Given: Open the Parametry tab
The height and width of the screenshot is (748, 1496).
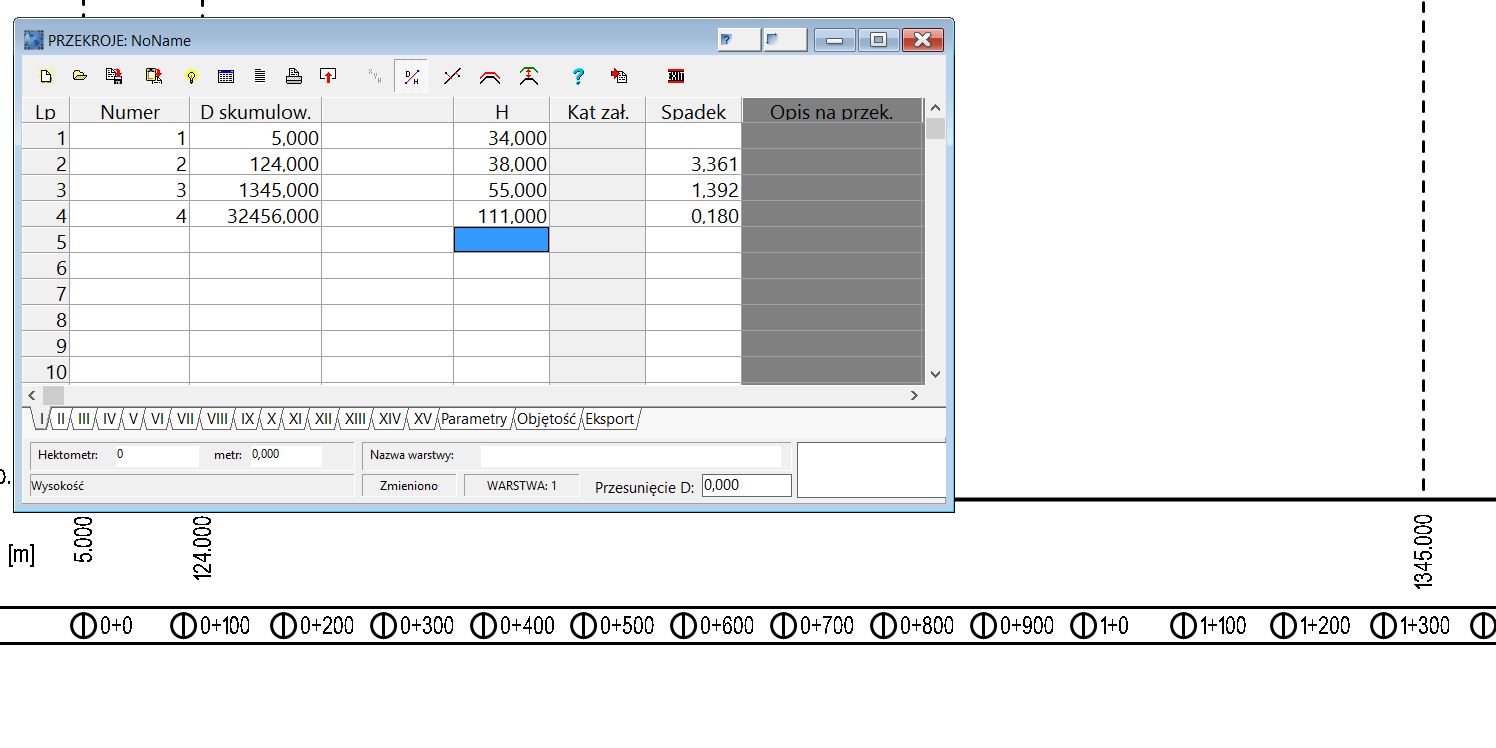Looking at the screenshot, I should click(474, 419).
